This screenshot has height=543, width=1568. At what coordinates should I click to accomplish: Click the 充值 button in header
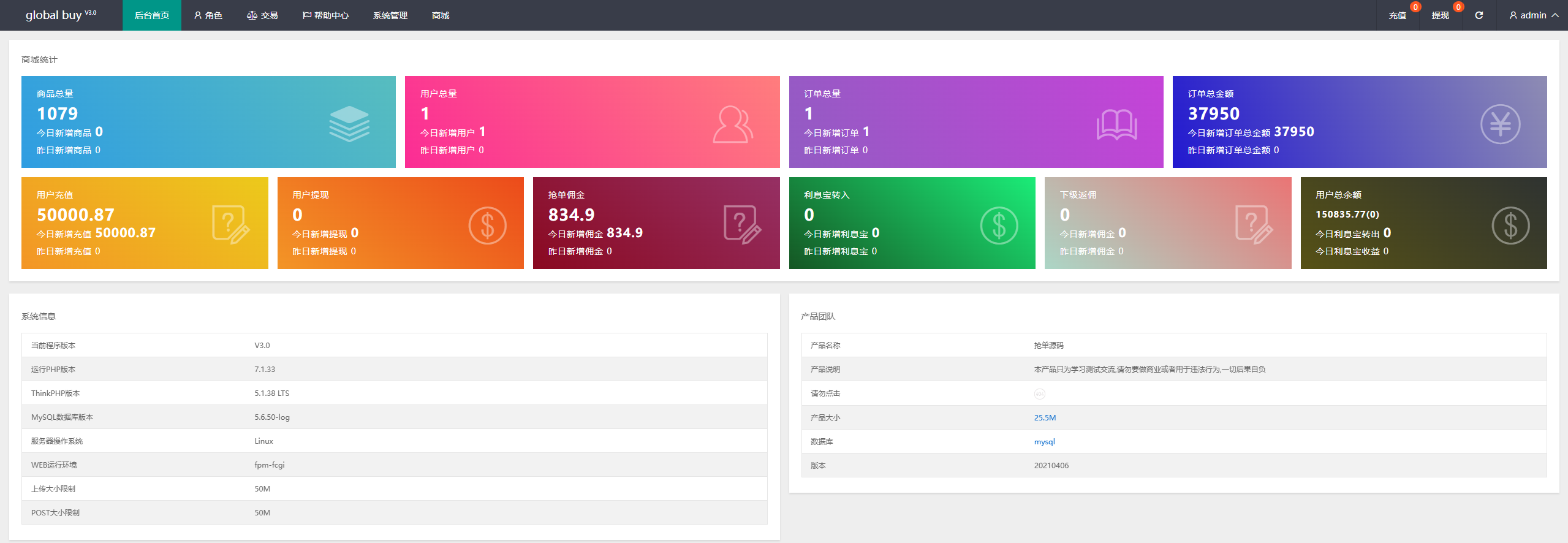[1397, 15]
